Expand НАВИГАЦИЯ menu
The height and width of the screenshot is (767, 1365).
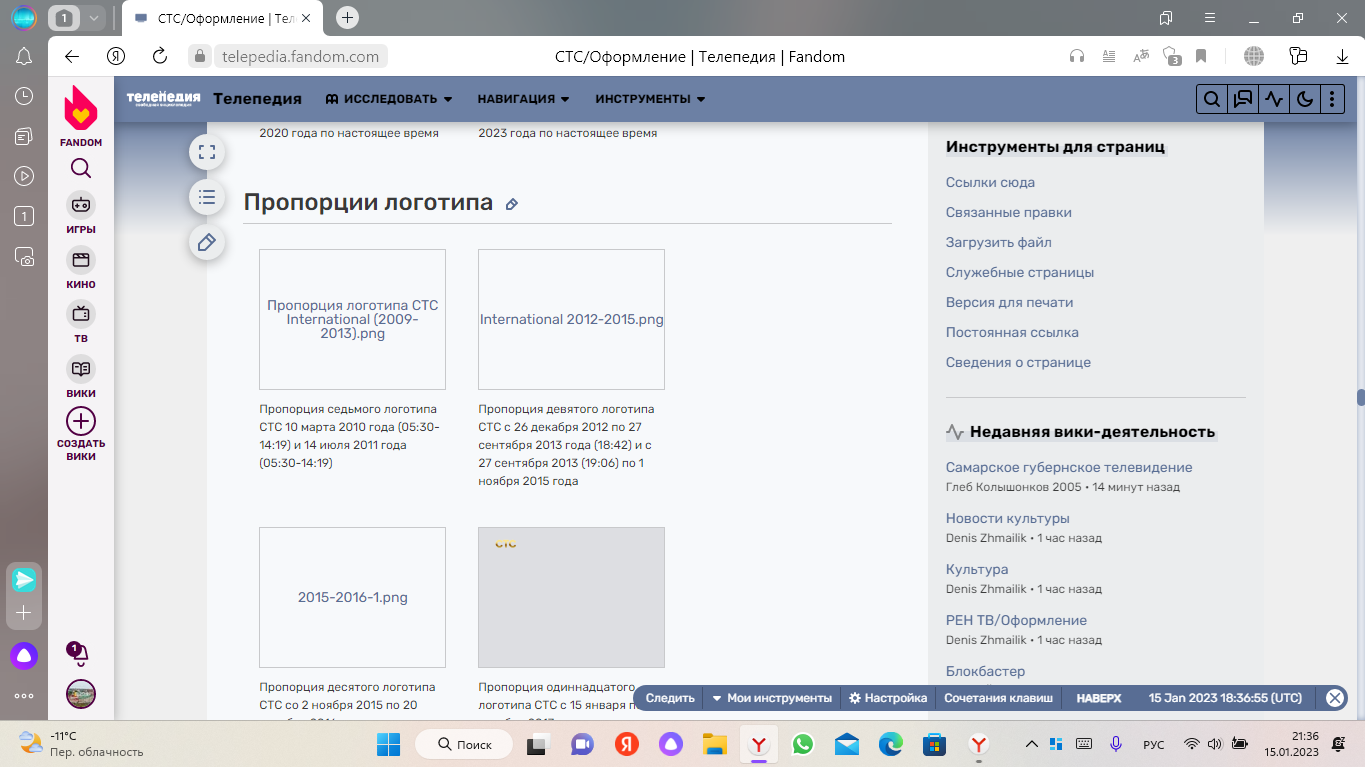click(x=523, y=99)
